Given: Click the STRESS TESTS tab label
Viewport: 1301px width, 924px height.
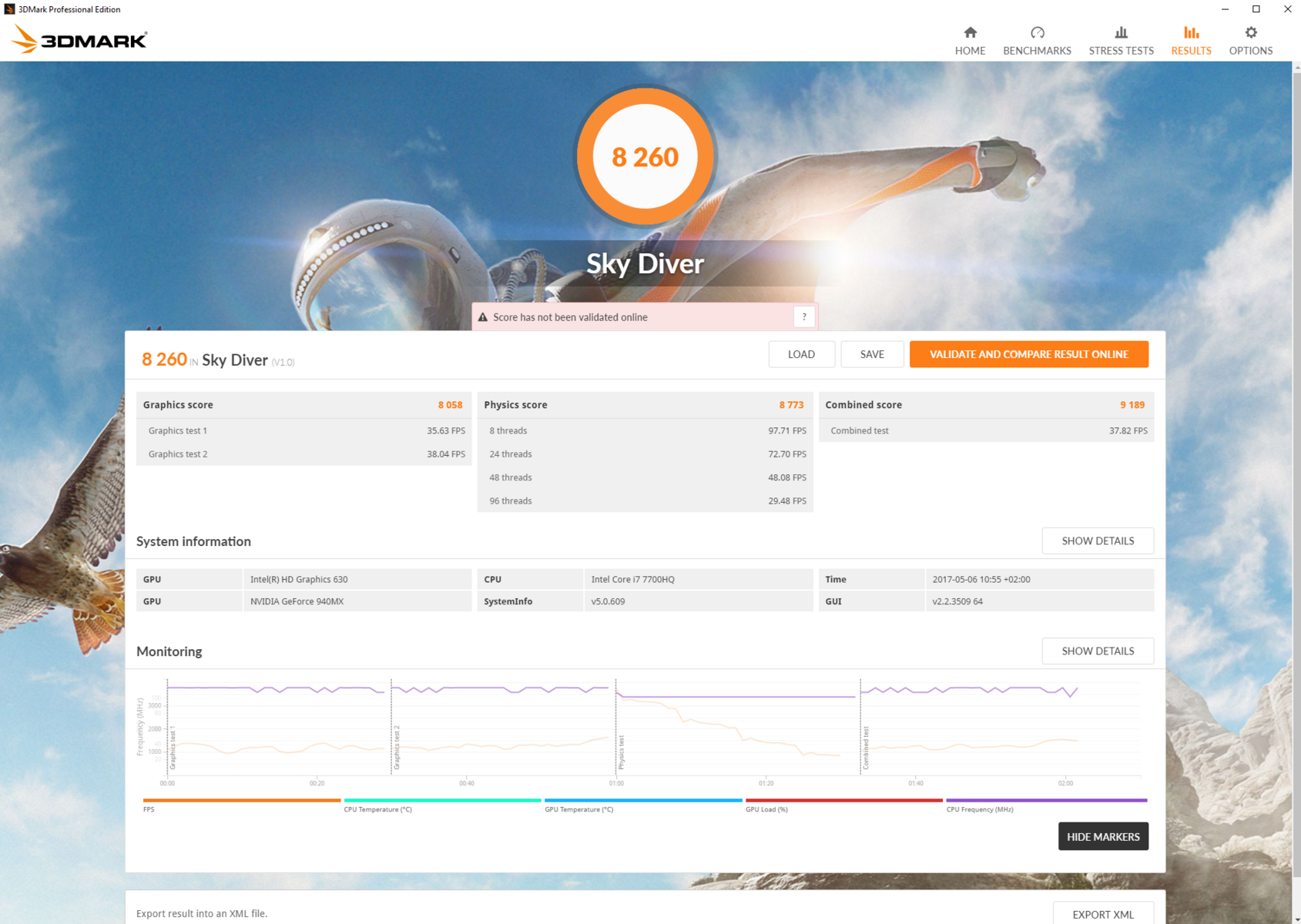Looking at the screenshot, I should [1121, 51].
